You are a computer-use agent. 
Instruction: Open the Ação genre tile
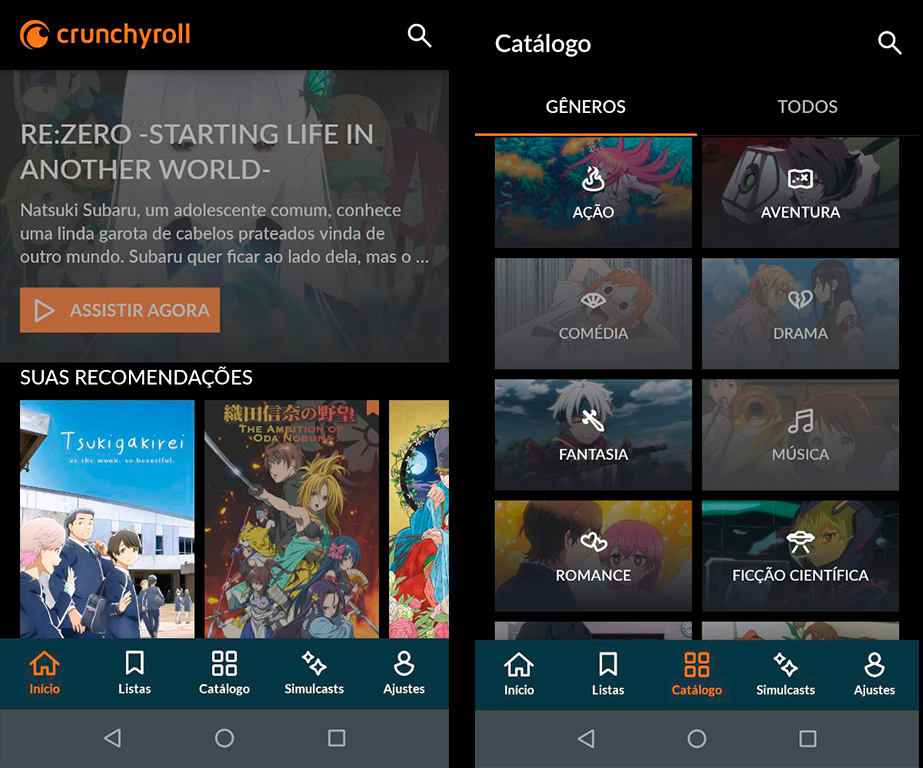593,192
